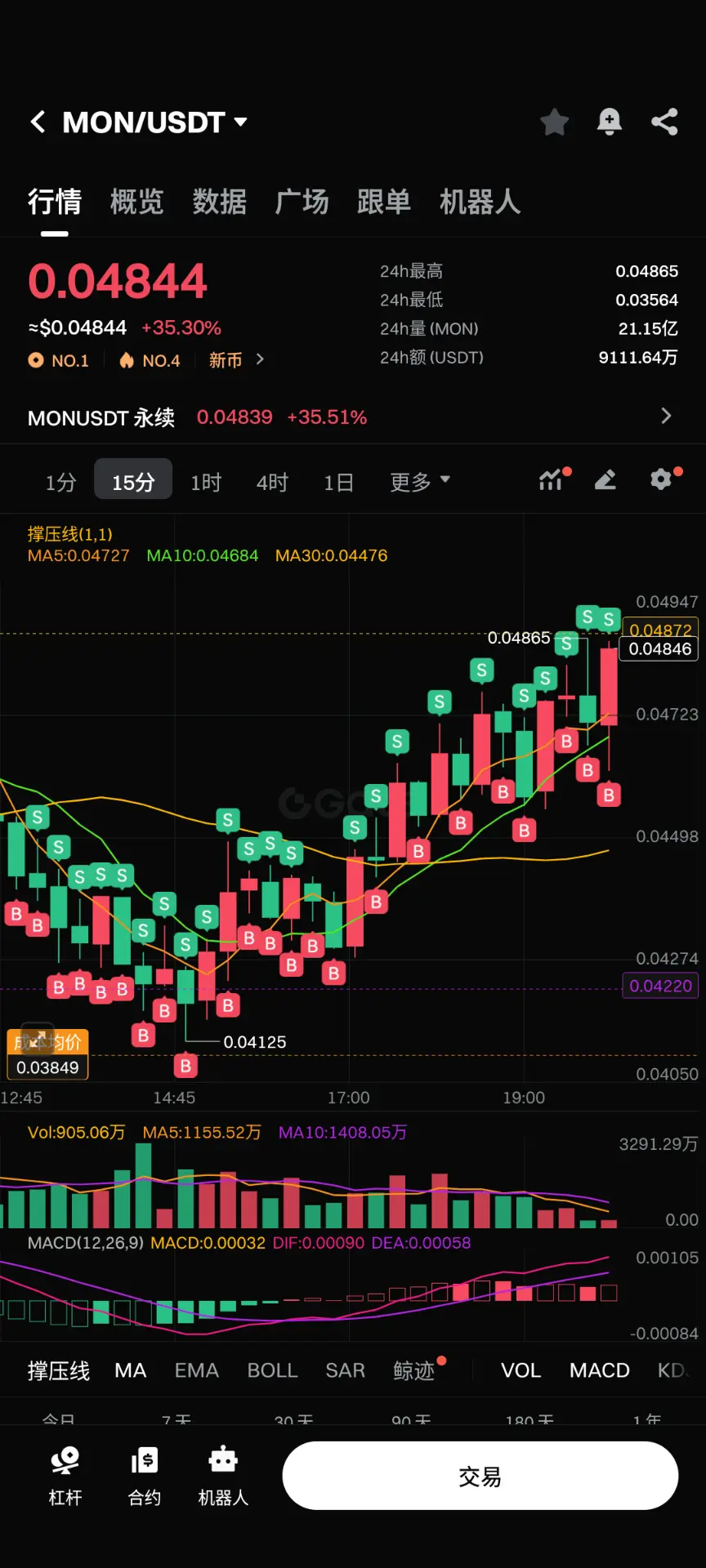Switch to the 数据 tab

(220, 202)
